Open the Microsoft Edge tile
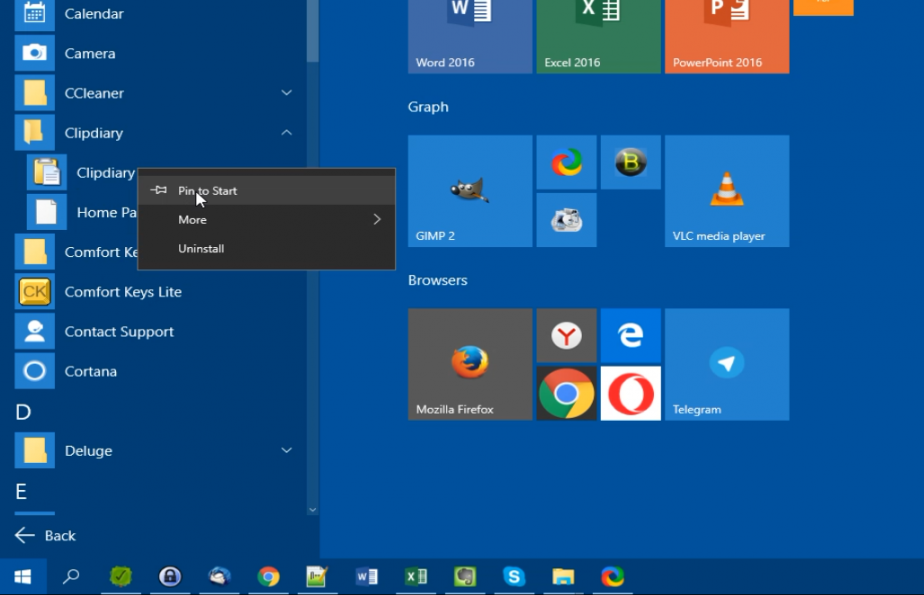 (x=630, y=335)
